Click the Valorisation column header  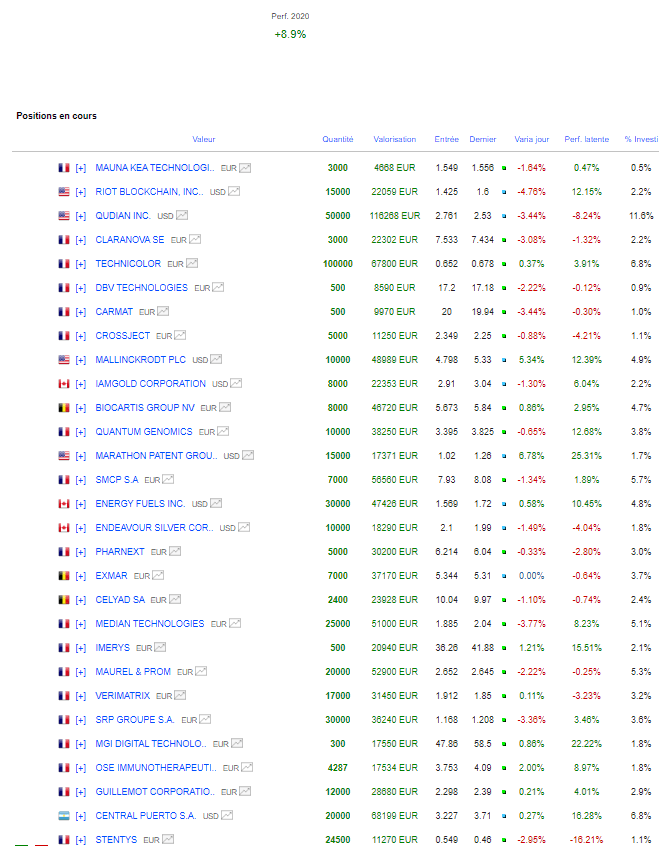[x=394, y=140]
